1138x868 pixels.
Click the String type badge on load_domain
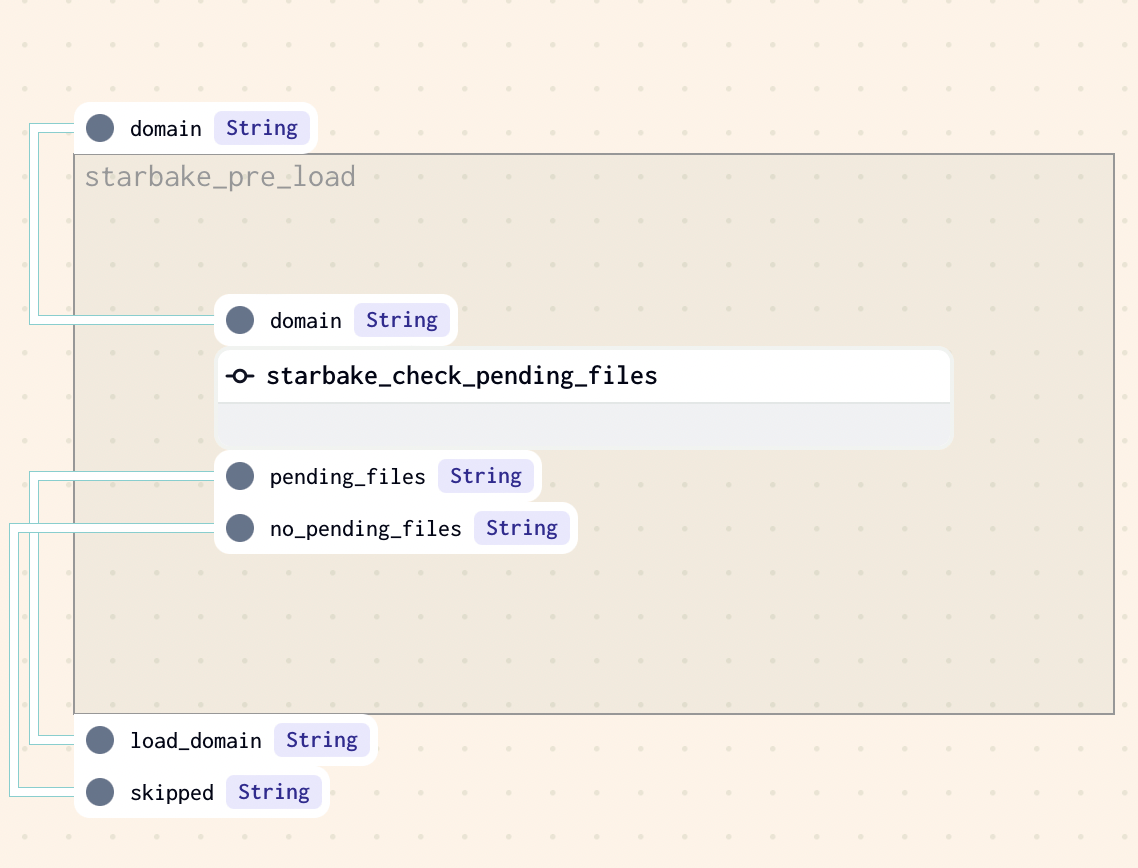[322, 740]
